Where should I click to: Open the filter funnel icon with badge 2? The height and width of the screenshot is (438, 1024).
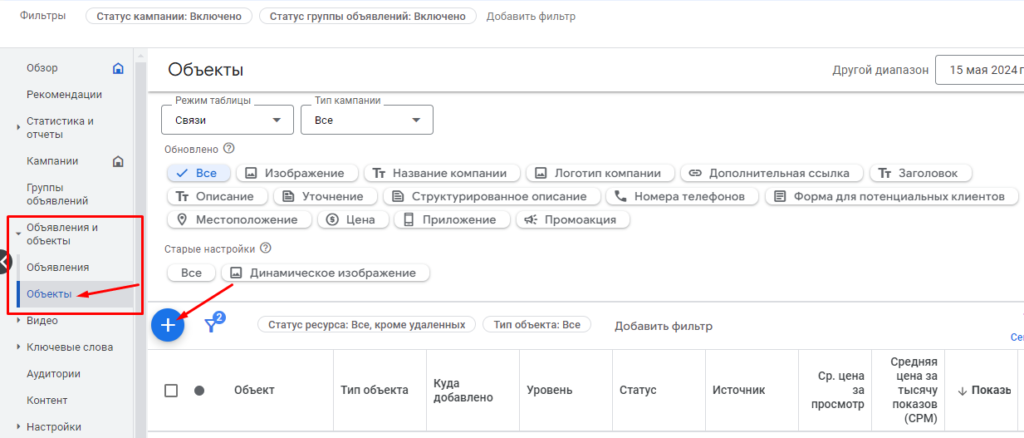coord(214,323)
